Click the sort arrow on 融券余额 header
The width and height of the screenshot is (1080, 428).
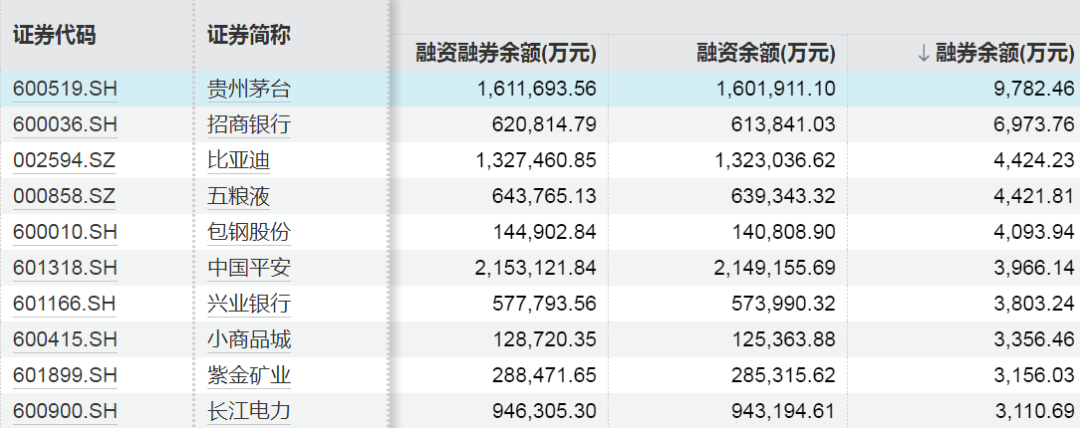[924, 54]
